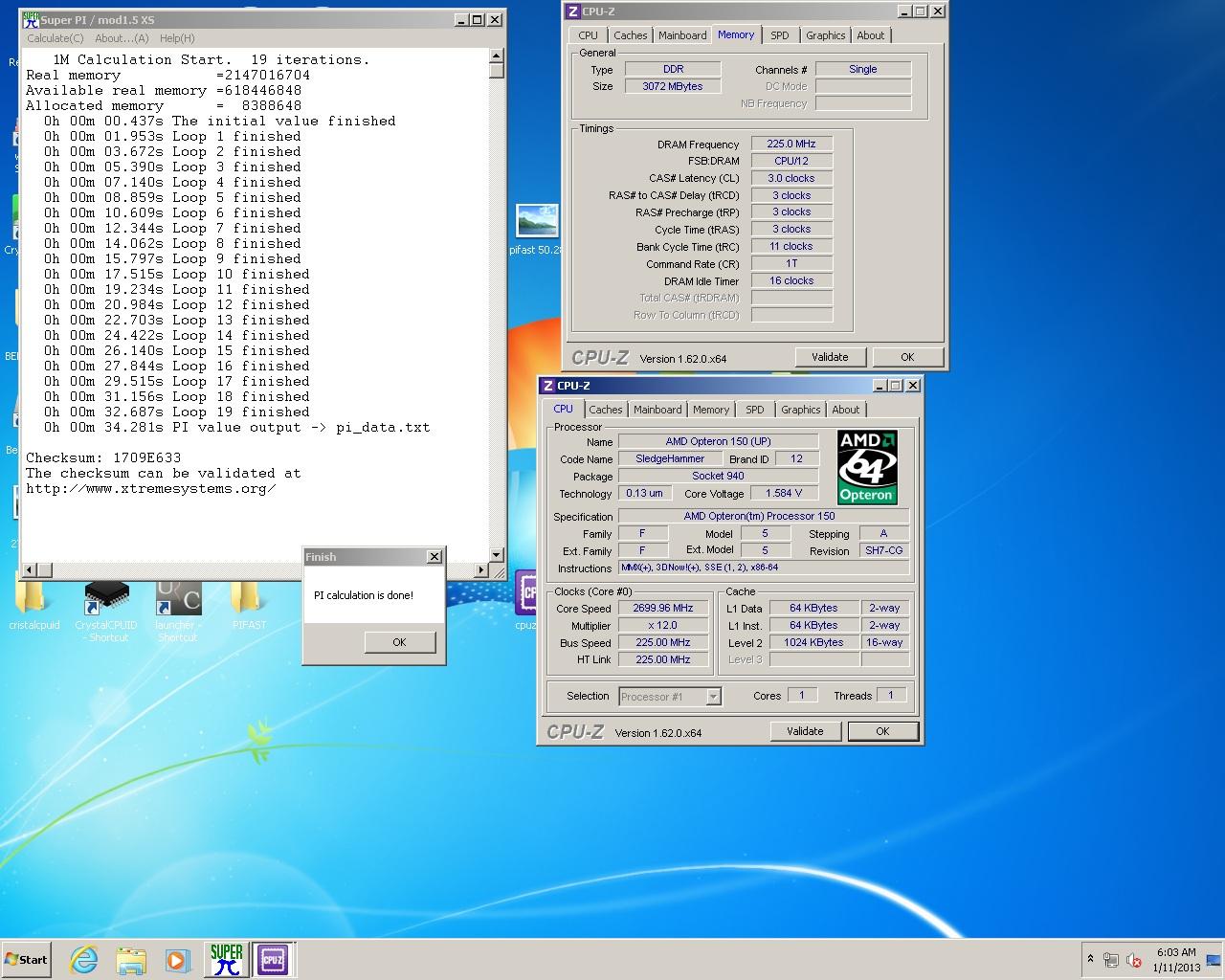This screenshot has width=1225, height=980.
Task: Click the 225.0 MHz DRAM Frequency value
Action: point(791,144)
